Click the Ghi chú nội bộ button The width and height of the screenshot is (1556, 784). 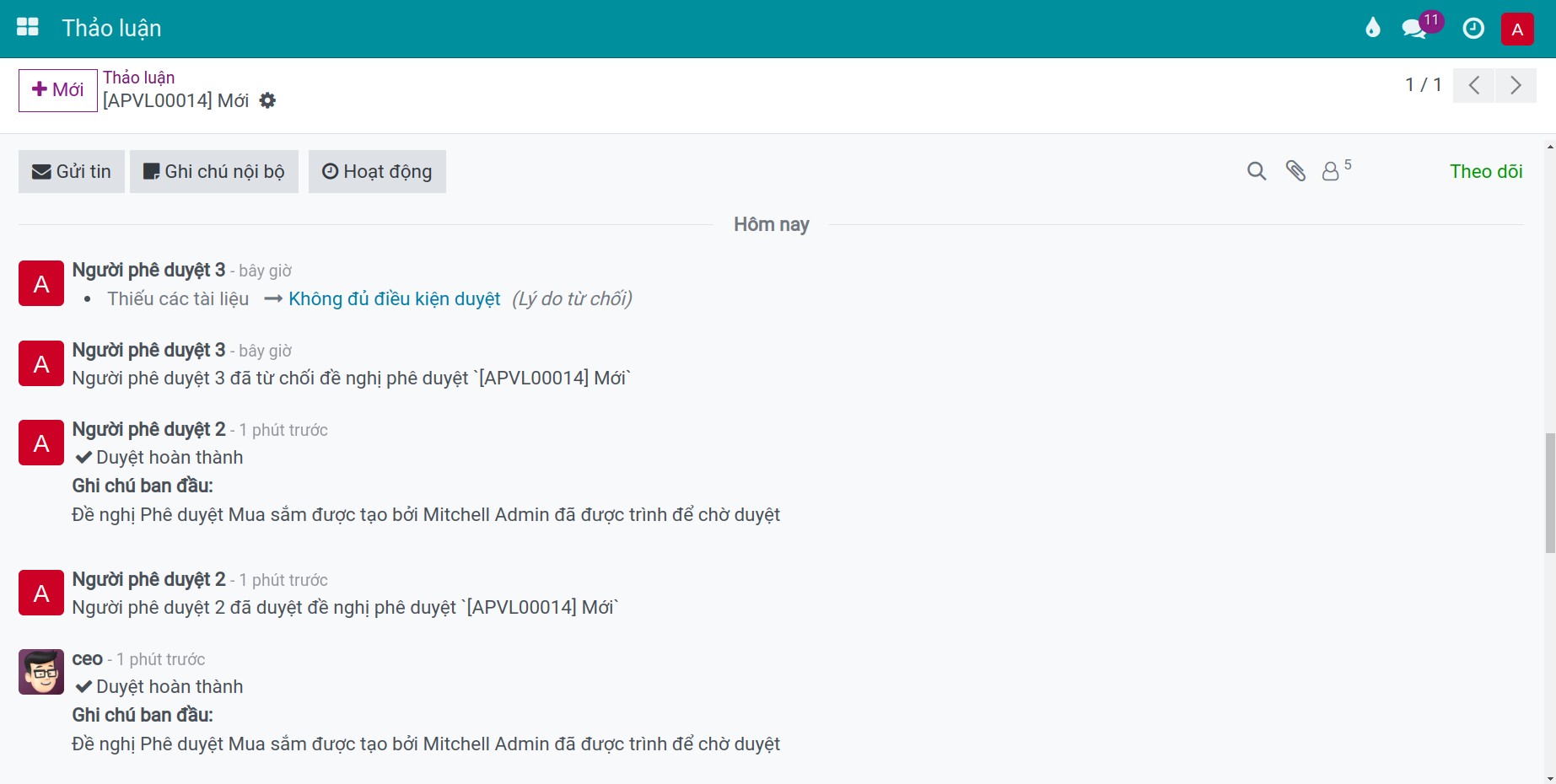point(214,171)
